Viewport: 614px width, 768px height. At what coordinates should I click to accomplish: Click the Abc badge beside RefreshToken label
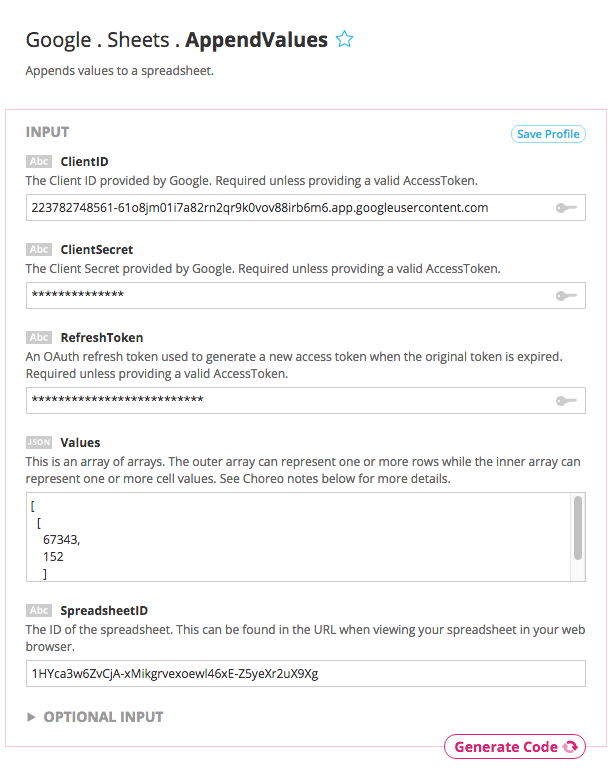(x=39, y=337)
